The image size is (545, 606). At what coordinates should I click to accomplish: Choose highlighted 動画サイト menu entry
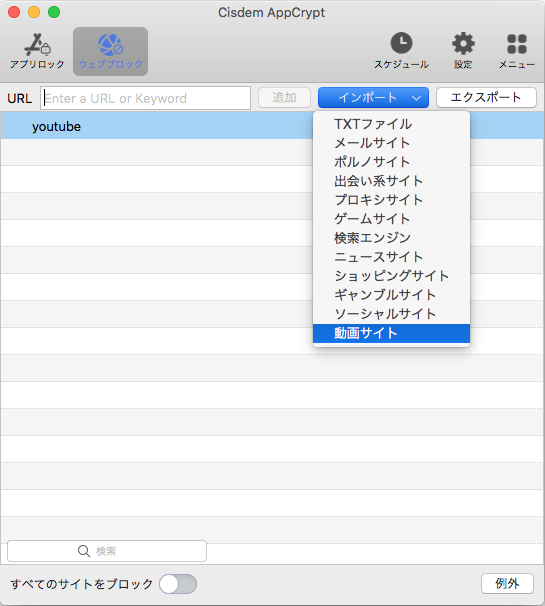coord(391,333)
